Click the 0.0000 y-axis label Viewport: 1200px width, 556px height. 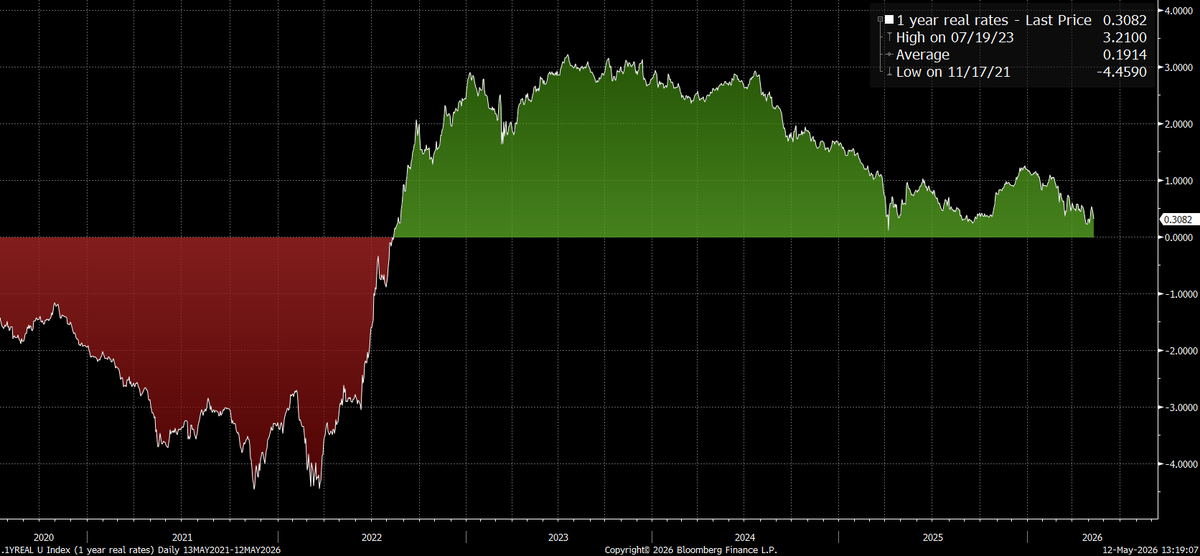point(1177,238)
